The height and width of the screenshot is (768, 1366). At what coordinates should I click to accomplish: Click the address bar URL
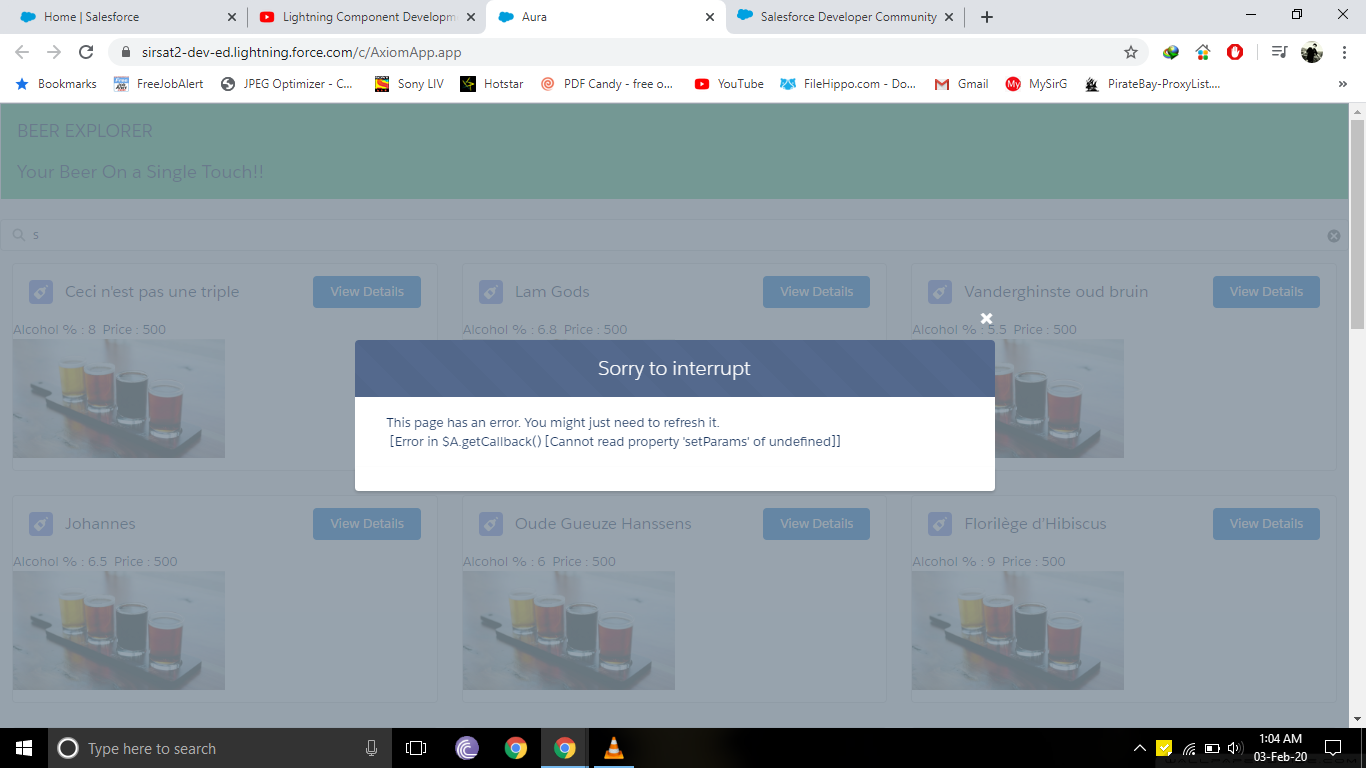[301, 52]
